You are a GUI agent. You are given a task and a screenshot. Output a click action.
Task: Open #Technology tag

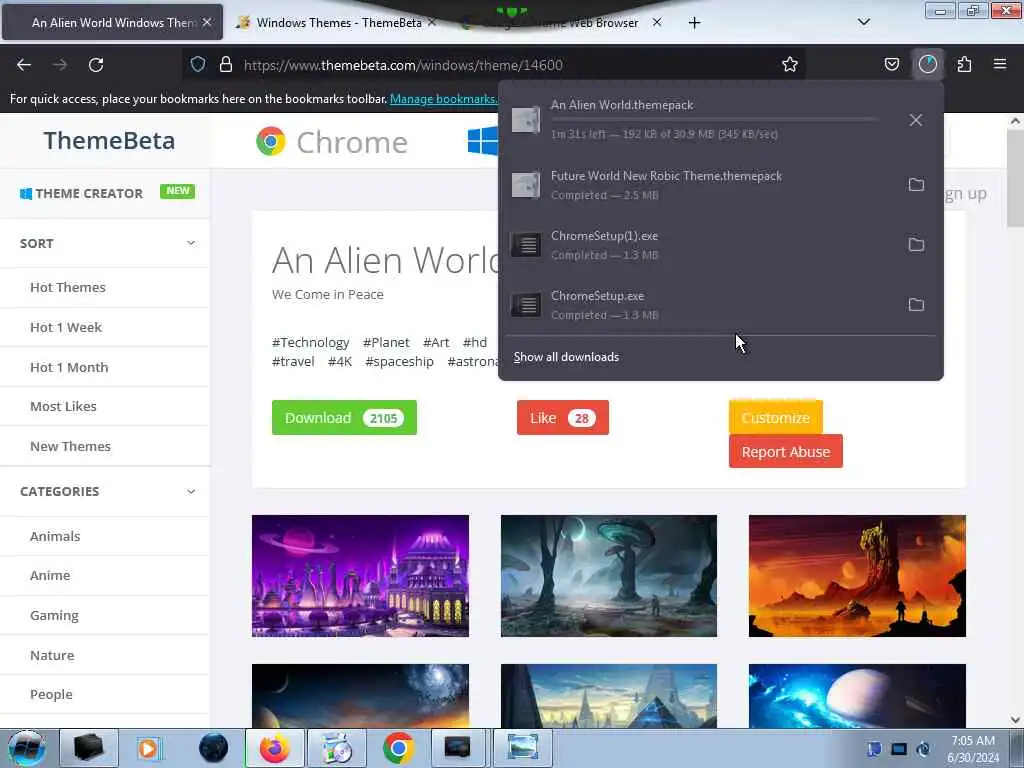(310, 342)
